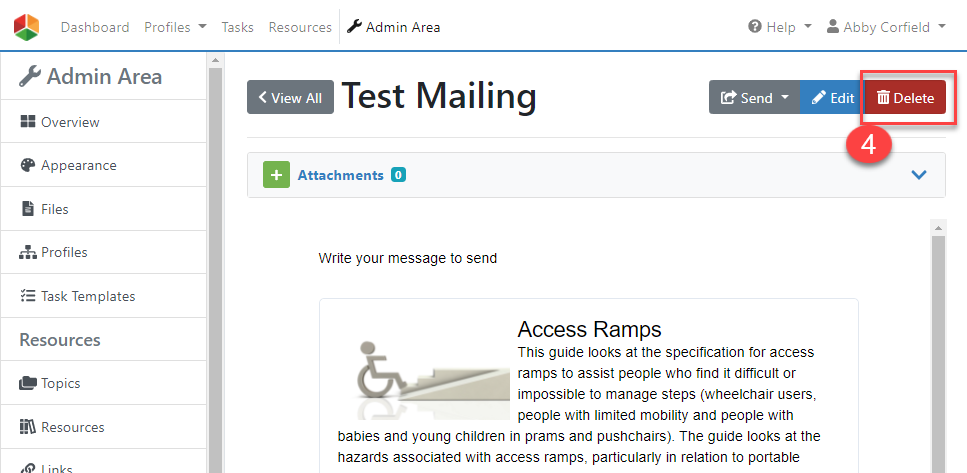Select Resources in the top navigation

point(300,27)
